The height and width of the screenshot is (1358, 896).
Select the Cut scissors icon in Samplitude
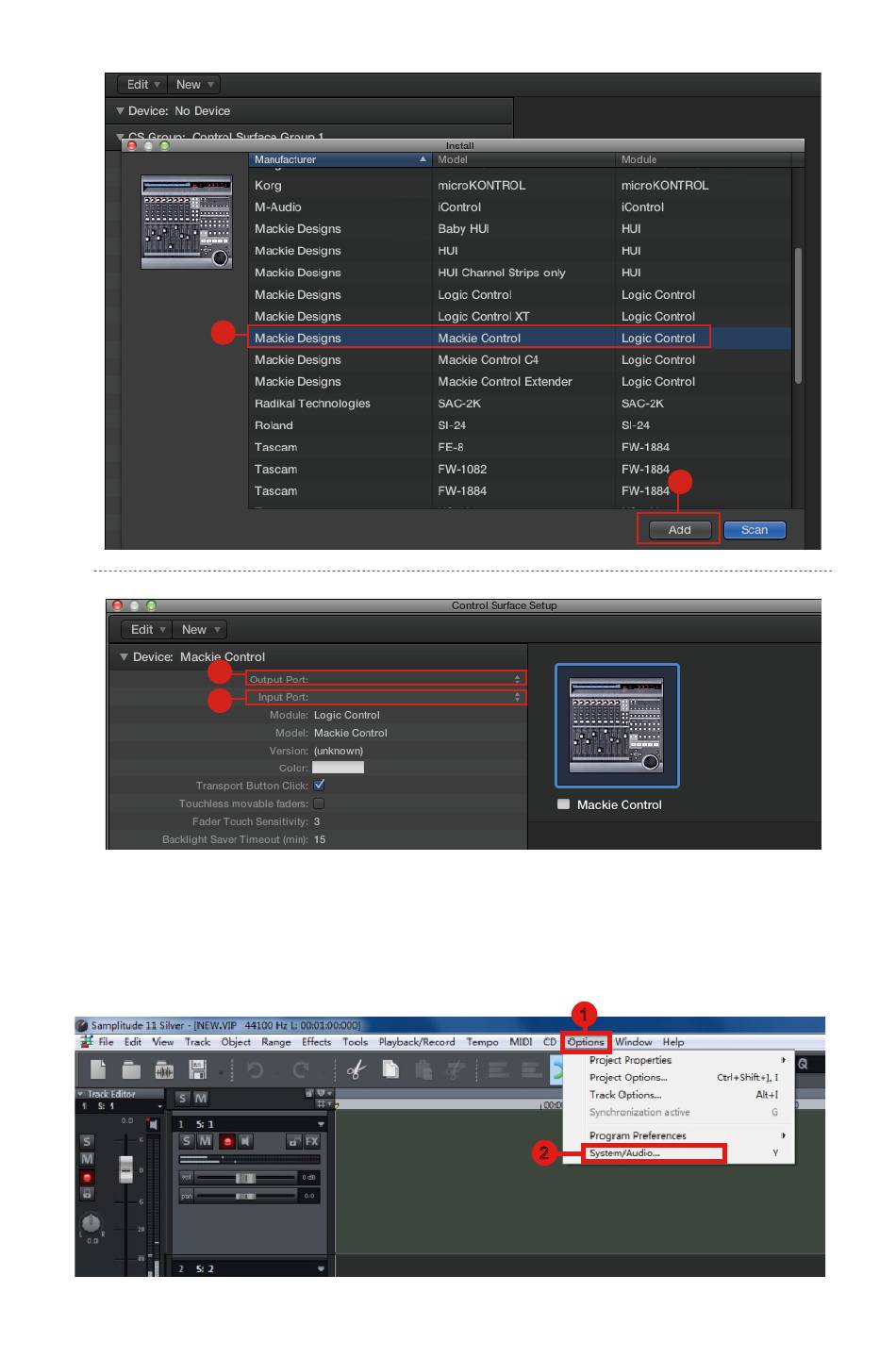coord(357,1069)
